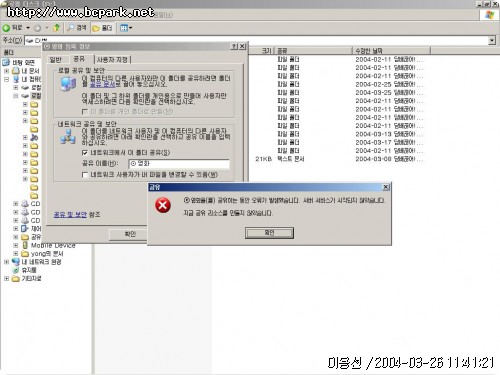Expand the Mobile Device tree node
This screenshot has width=500, height=375.
(16, 245)
